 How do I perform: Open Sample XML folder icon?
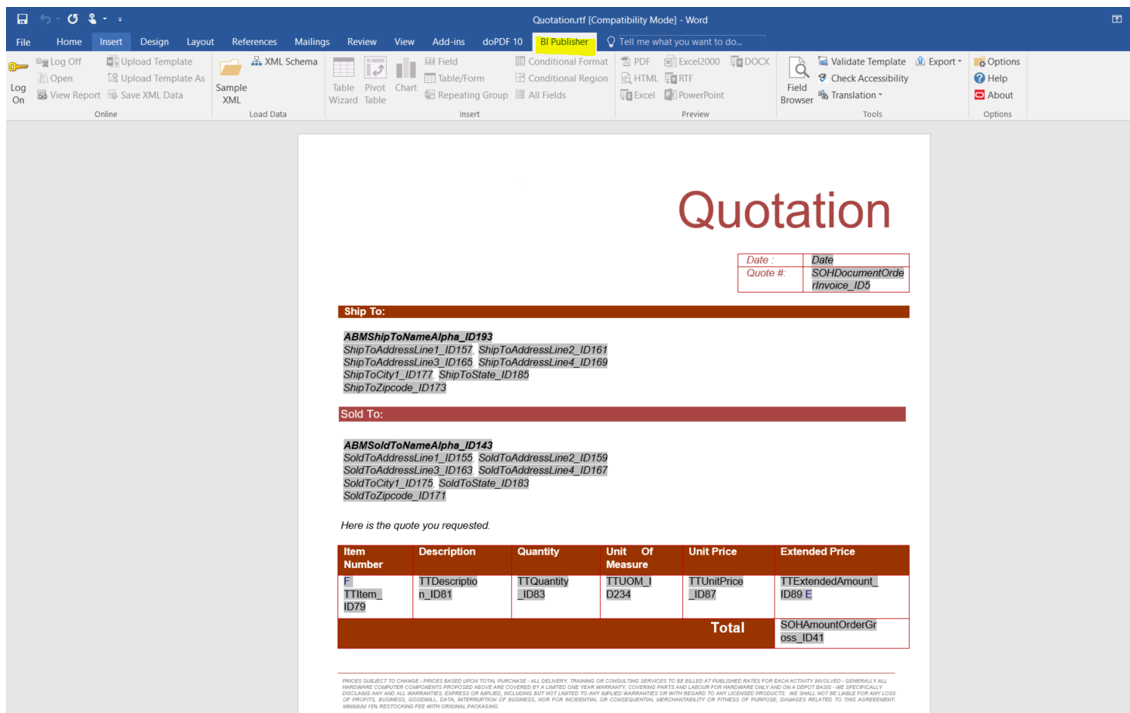(231, 68)
